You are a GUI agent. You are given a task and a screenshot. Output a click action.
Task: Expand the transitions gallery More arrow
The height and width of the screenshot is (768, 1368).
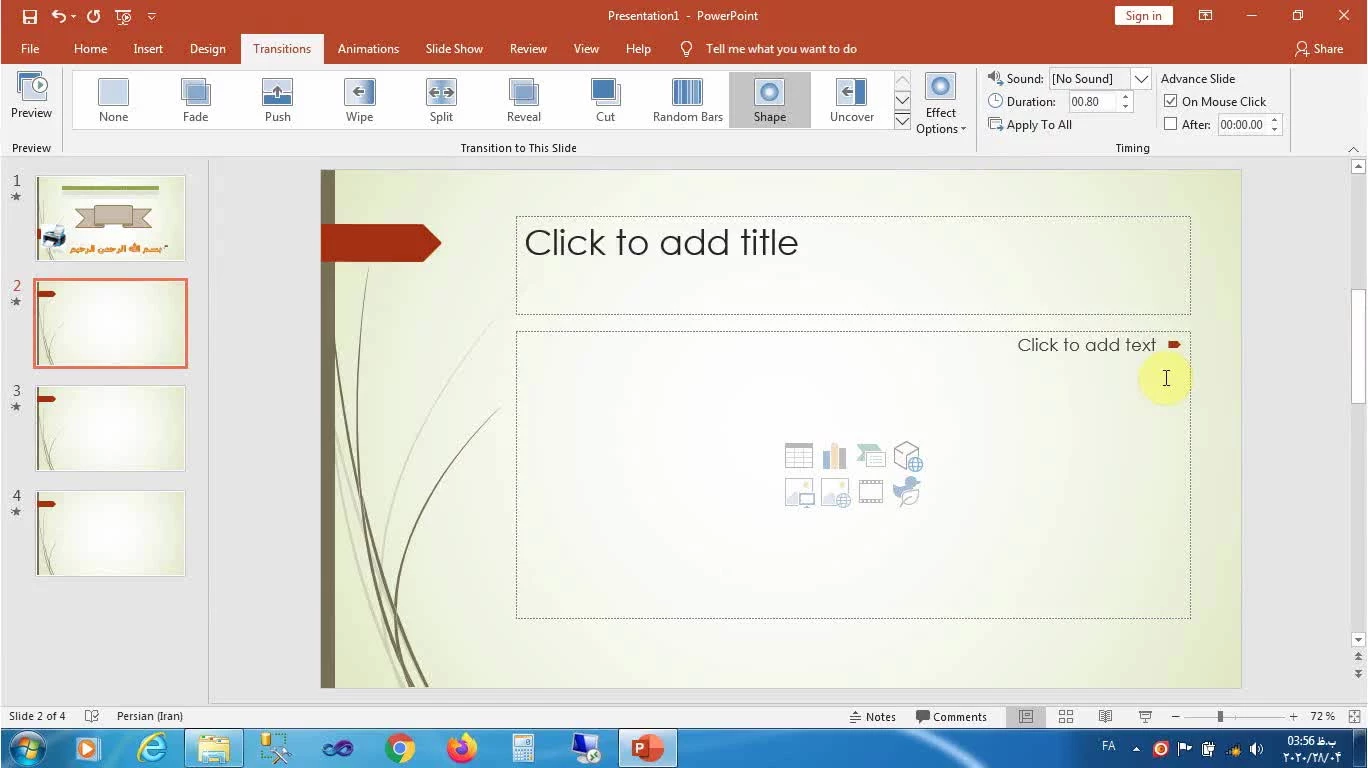[x=902, y=121]
